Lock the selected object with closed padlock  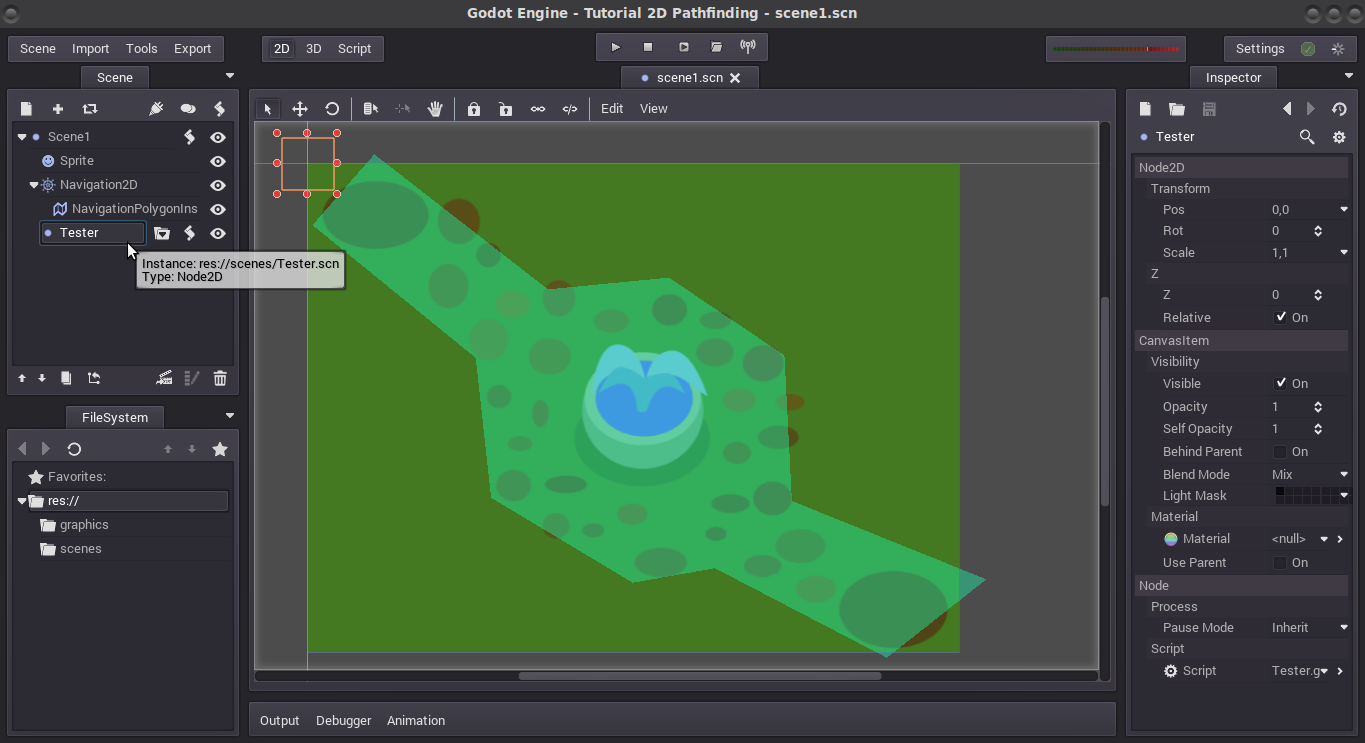click(474, 109)
